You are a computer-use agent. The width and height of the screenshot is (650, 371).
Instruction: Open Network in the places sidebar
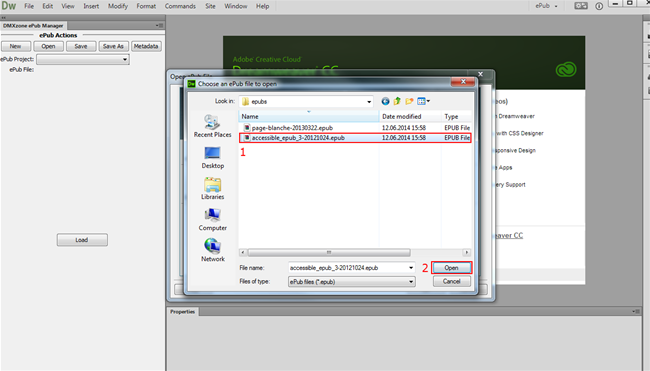point(212,250)
